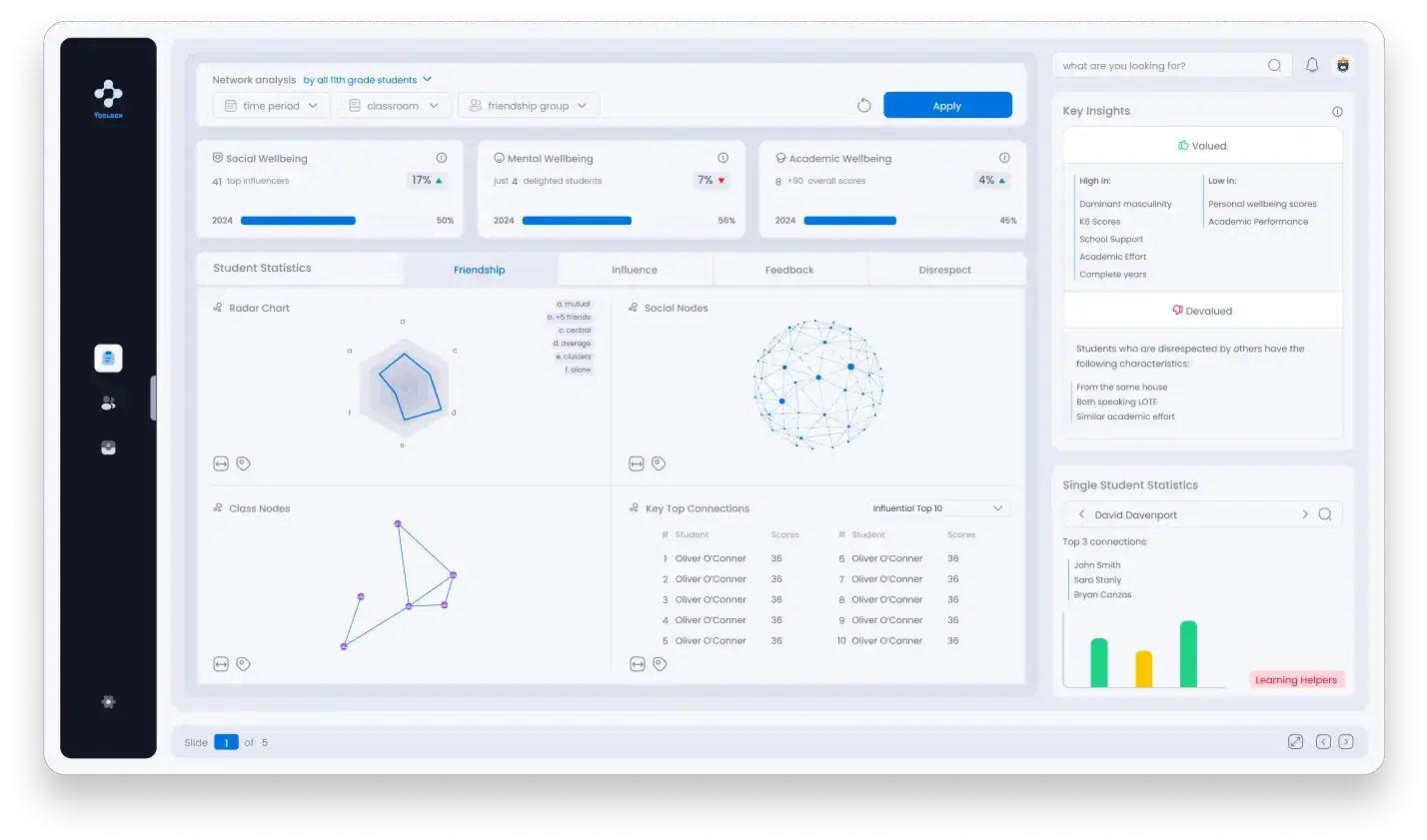Click the tag icon under Social Nodes
Image resolution: width=1427 pixels, height=840 pixels.
[x=659, y=463]
